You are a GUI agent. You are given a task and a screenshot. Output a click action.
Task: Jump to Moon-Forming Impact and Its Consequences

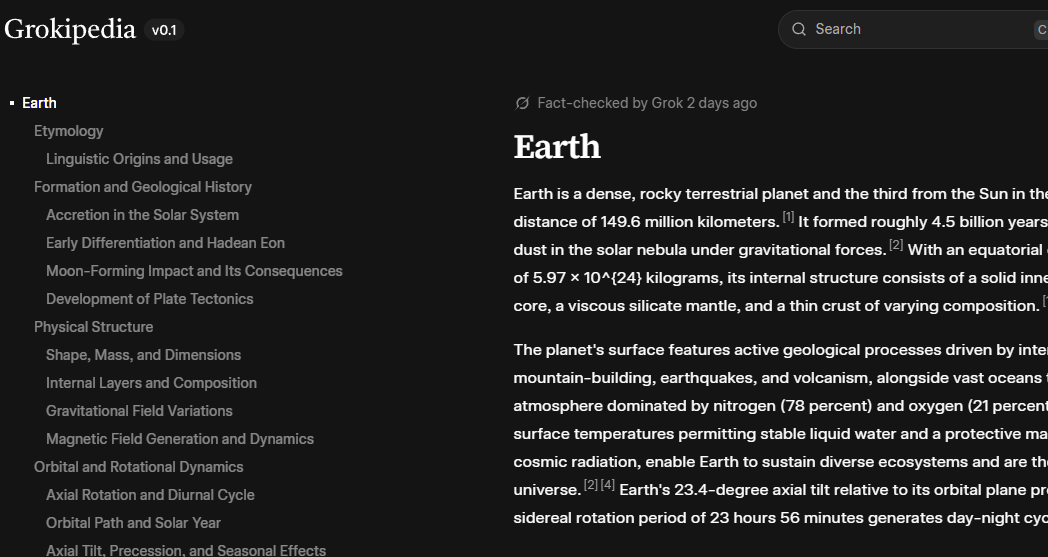pyautogui.click(x=194, y=271)
